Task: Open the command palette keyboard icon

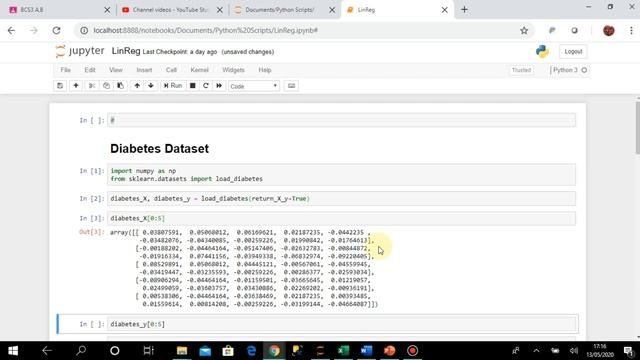Action: 291,86
